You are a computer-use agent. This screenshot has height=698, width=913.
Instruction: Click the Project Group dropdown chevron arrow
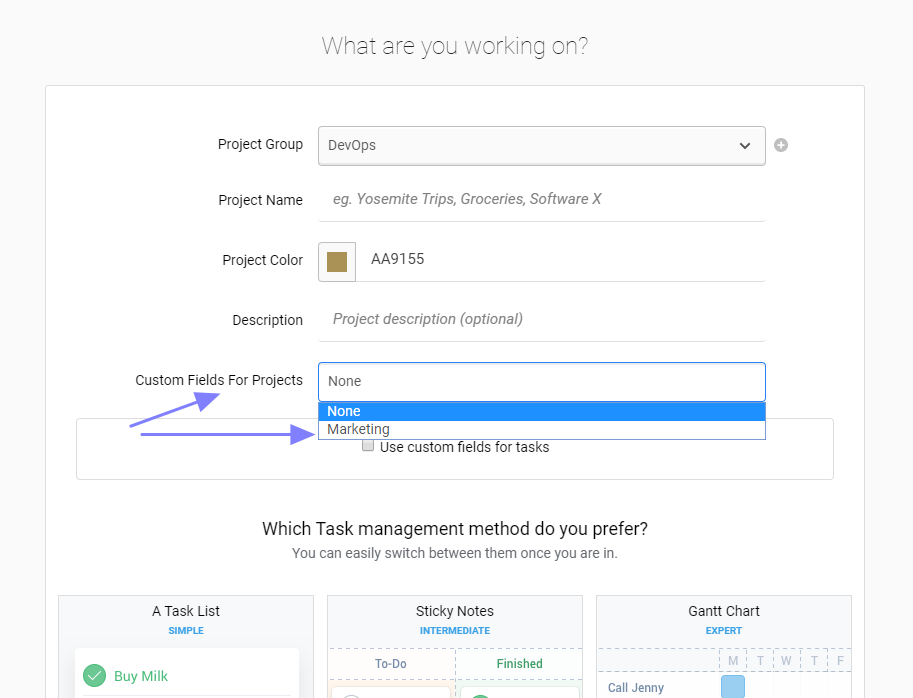pos(745,146)
